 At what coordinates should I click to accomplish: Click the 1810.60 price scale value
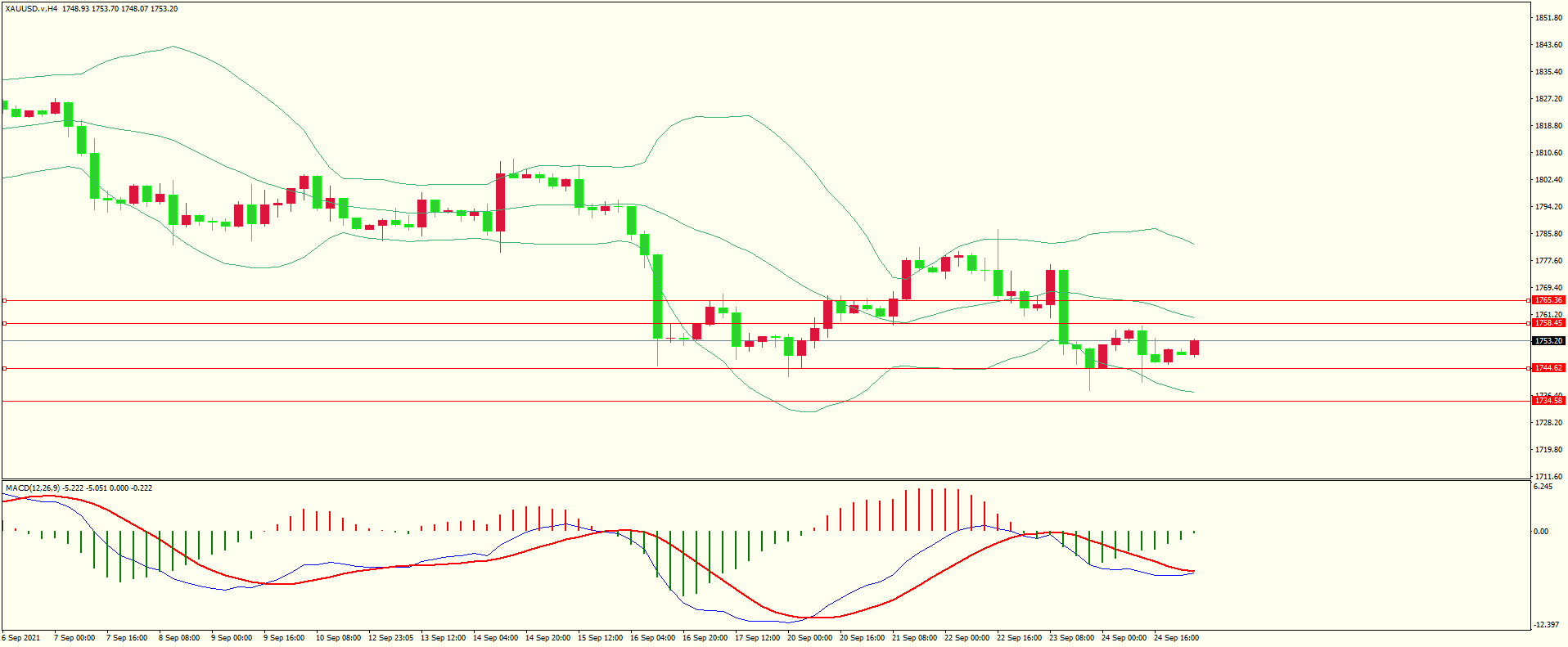pyautogui.click(x=1548, y=152)
